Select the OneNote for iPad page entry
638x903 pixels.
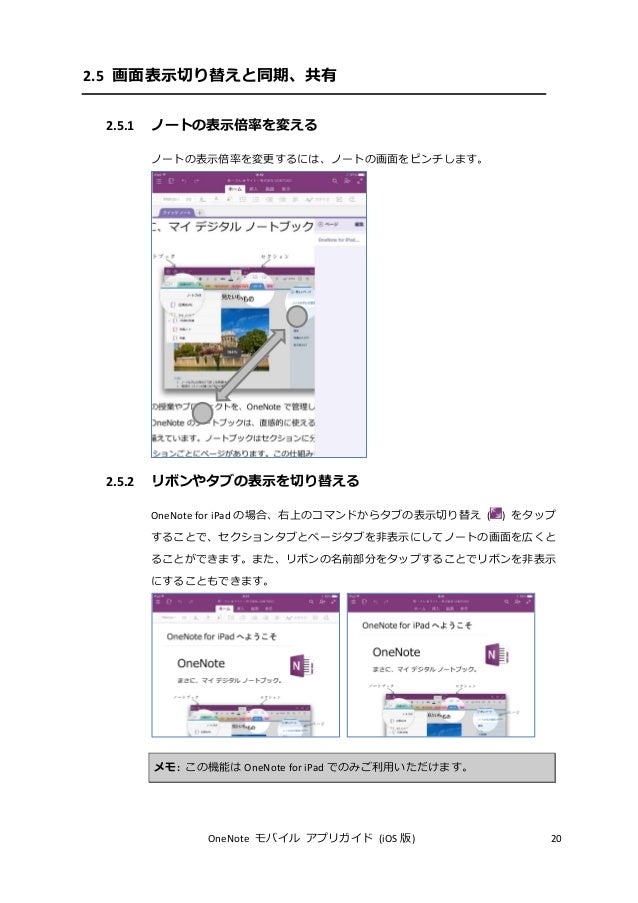pos(339,240)
